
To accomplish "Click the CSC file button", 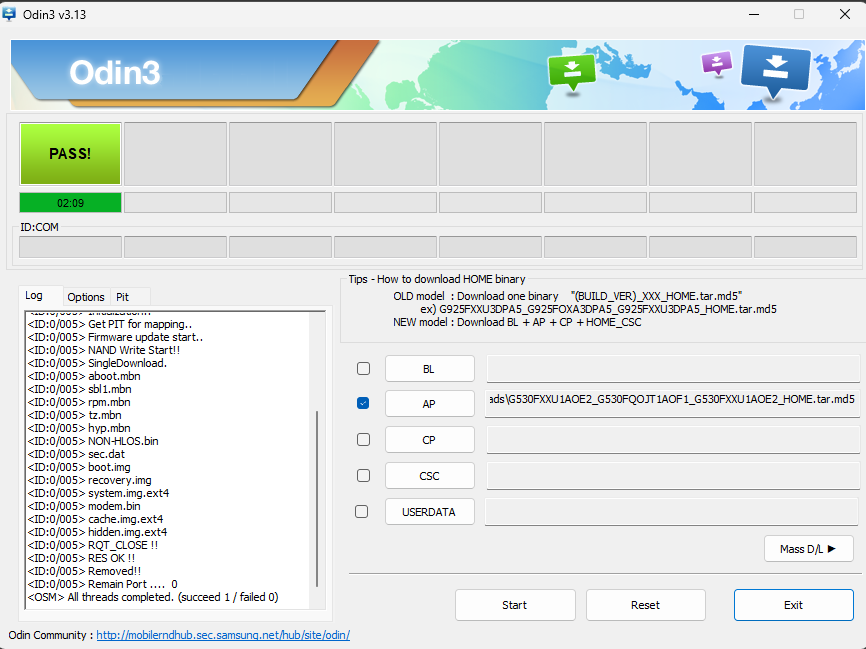I will point(430,476).
